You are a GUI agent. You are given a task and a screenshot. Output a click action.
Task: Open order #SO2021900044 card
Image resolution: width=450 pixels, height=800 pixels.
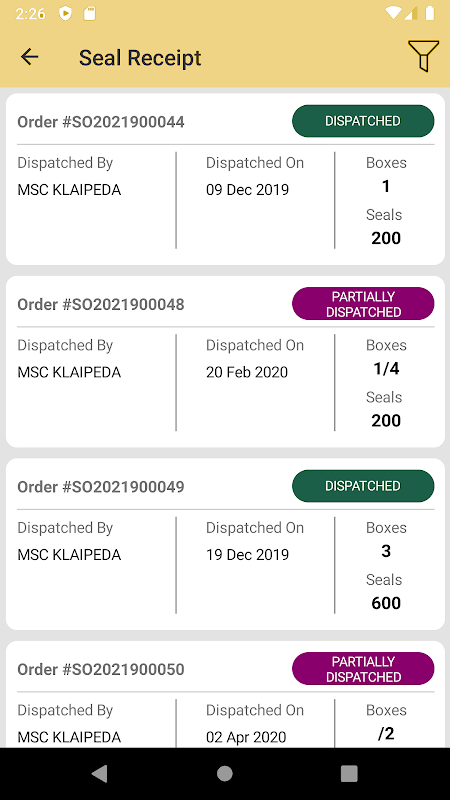tap(225, 179)
